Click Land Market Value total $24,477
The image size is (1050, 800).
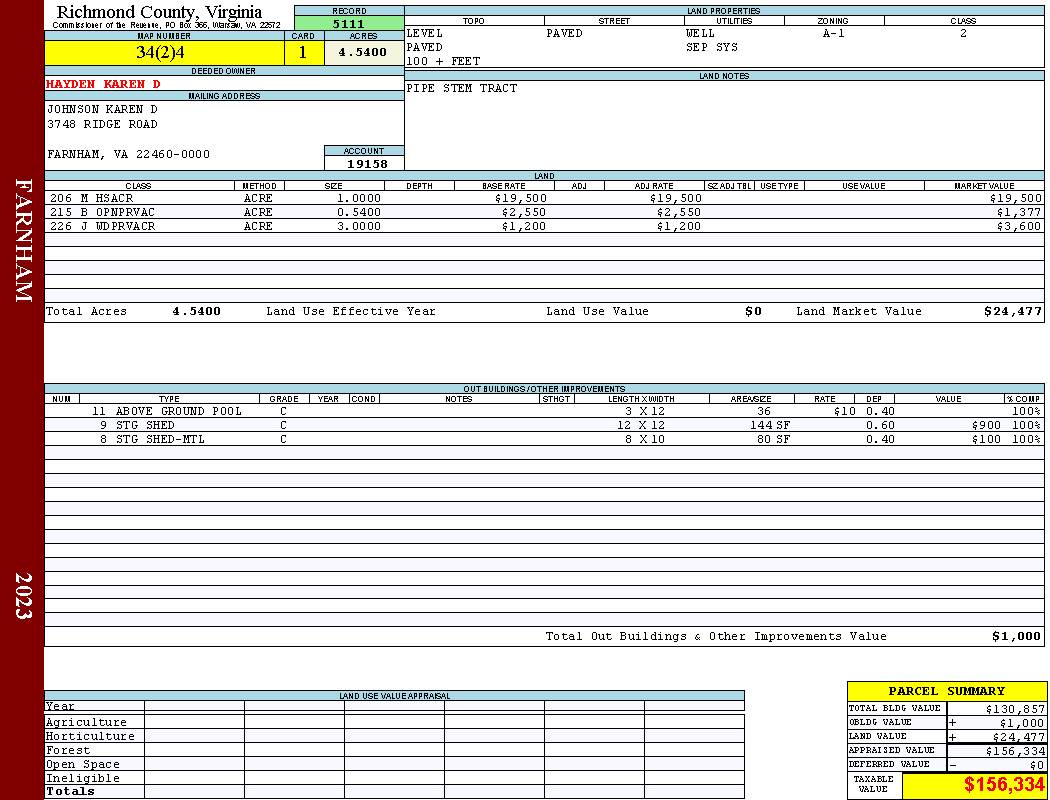(x=1013, y=311)
